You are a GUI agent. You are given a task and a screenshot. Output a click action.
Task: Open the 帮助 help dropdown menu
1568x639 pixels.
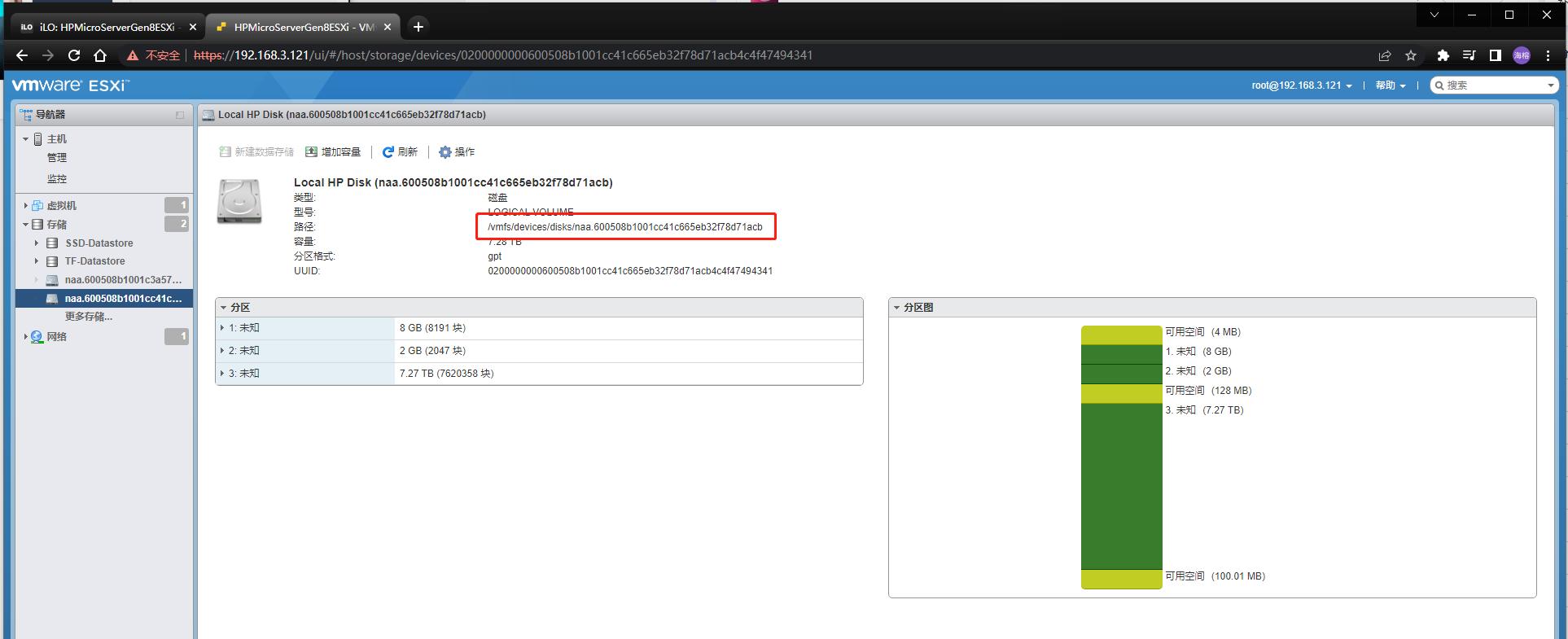point(1391,85)
